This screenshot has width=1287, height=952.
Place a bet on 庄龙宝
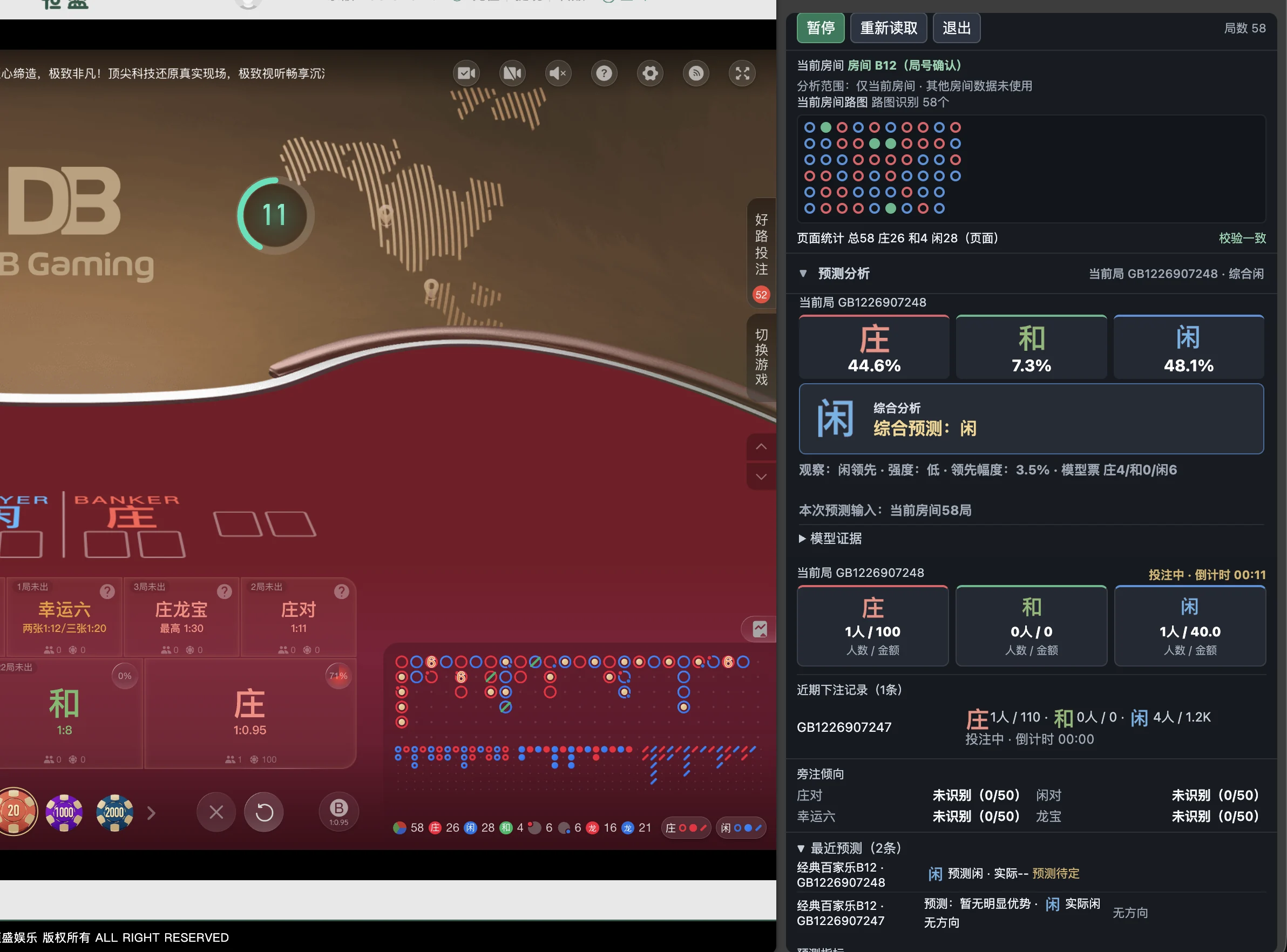(x=181, y=617)
